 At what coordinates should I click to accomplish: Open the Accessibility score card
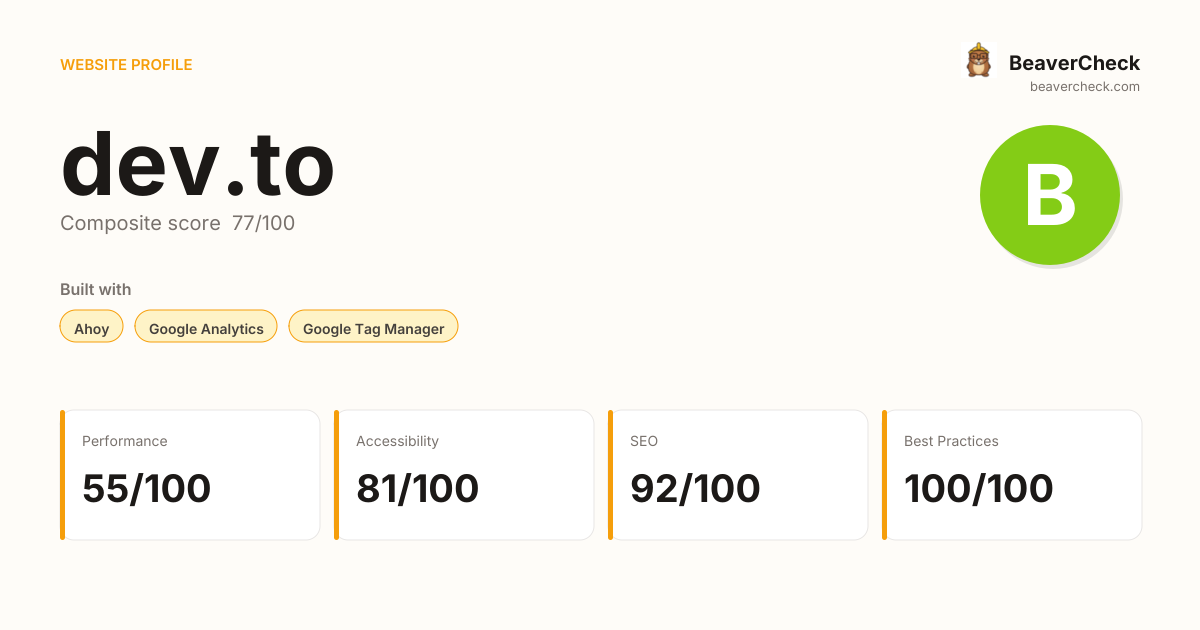click(464, 475)
